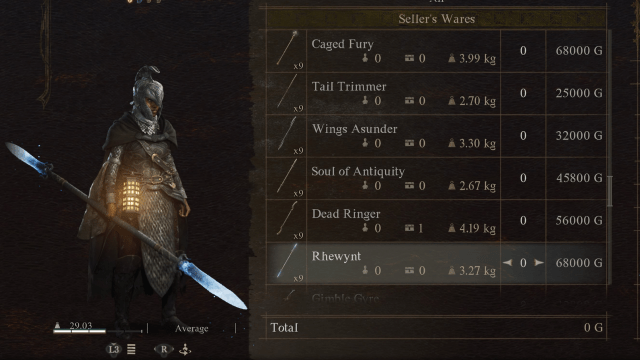
Task: Click the carry weight bar at 29.03
Action: coord(98,331)
